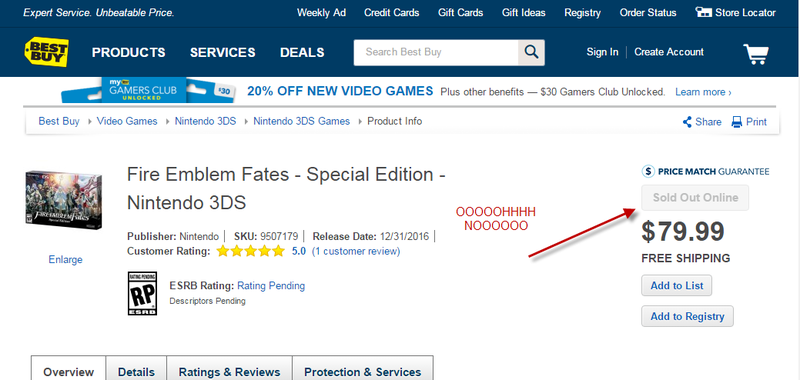Click the Fire Emblem Fates box art thumbnail

[x=64, y=200]
